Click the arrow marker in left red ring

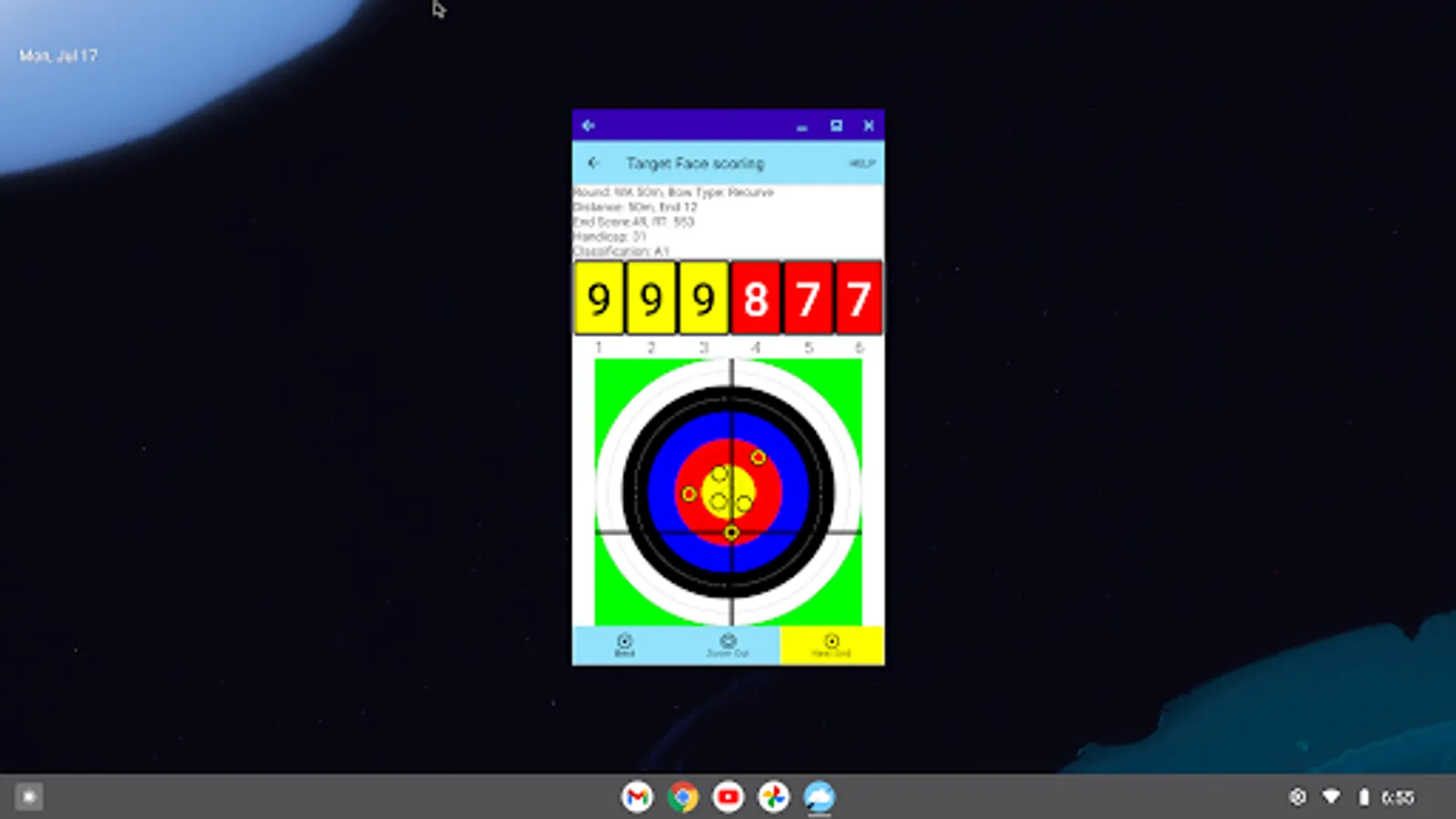click(x=689, y=494)
